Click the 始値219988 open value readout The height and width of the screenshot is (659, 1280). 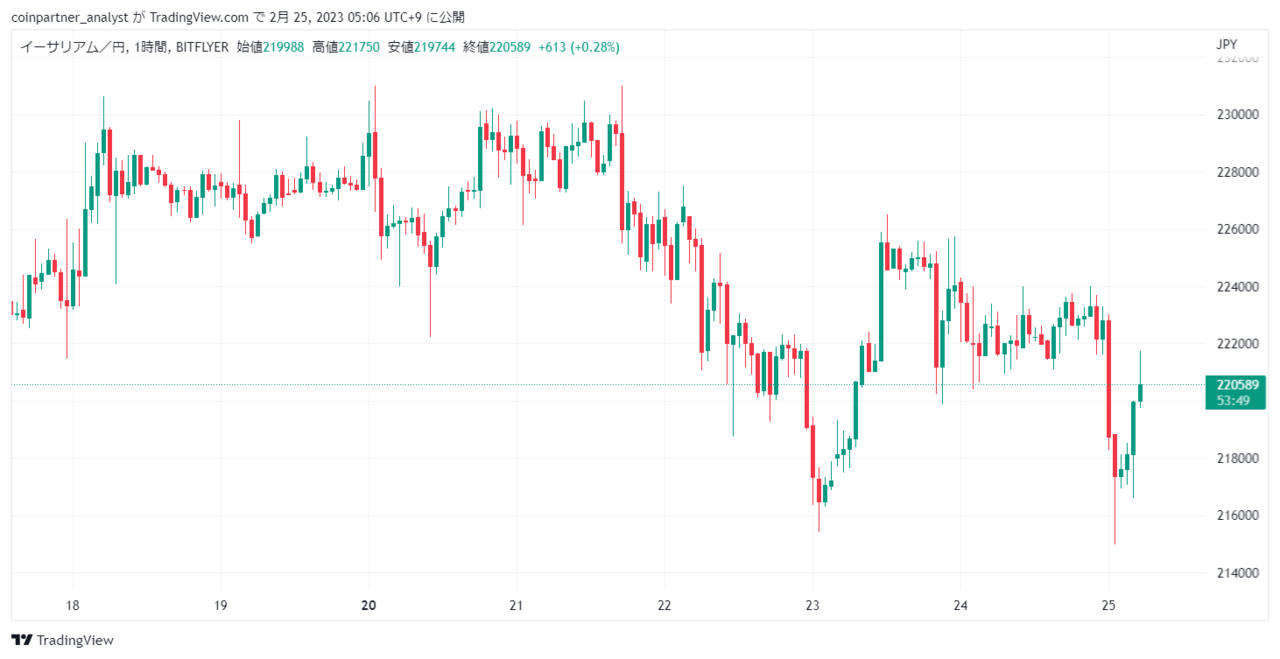tap(270, 47)
